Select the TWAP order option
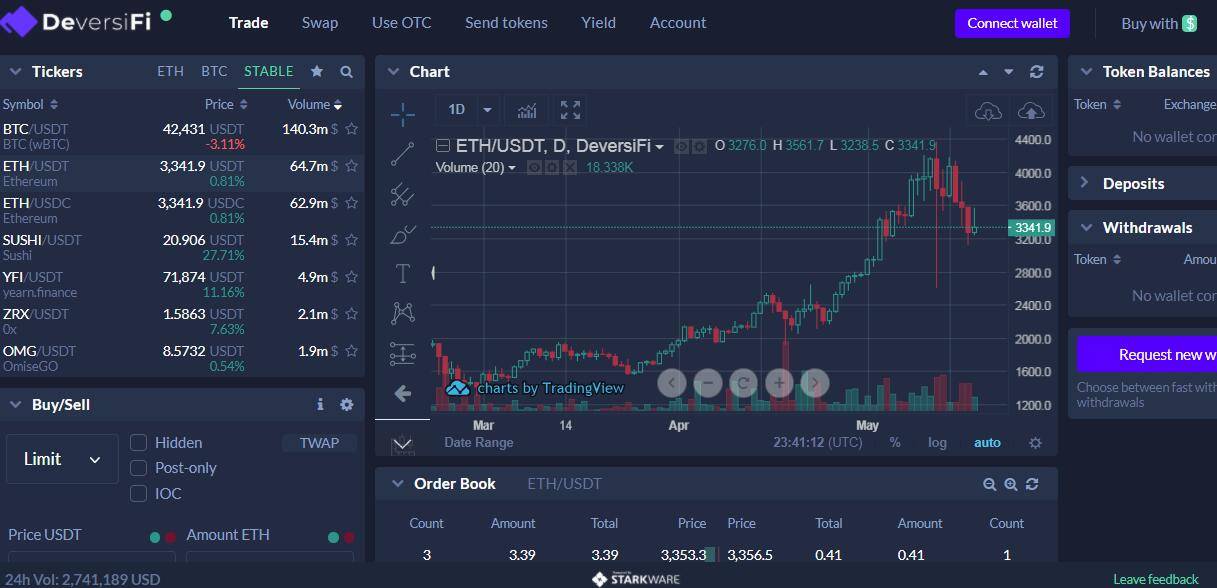This screenshot has width=1217, height=588. 319,443
